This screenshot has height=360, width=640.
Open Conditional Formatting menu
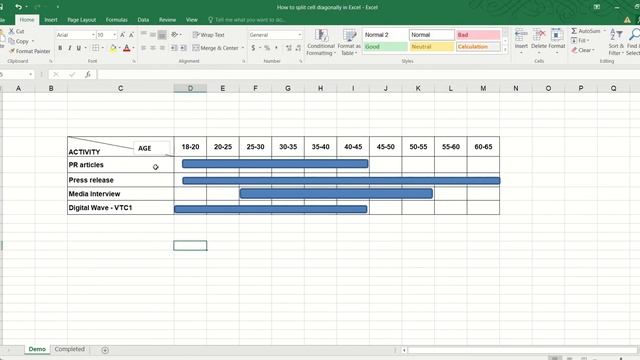point(321,42)
